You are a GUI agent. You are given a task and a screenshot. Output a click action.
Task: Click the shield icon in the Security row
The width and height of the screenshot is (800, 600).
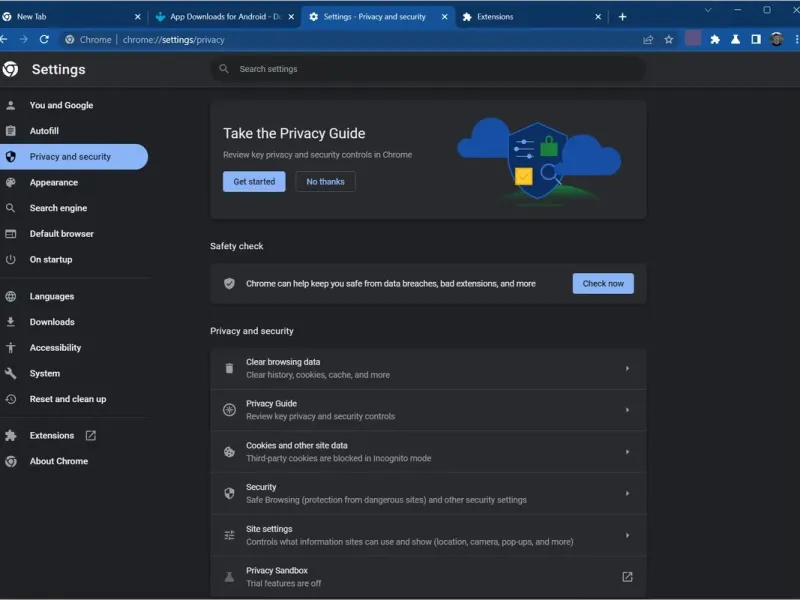[229, 493]
